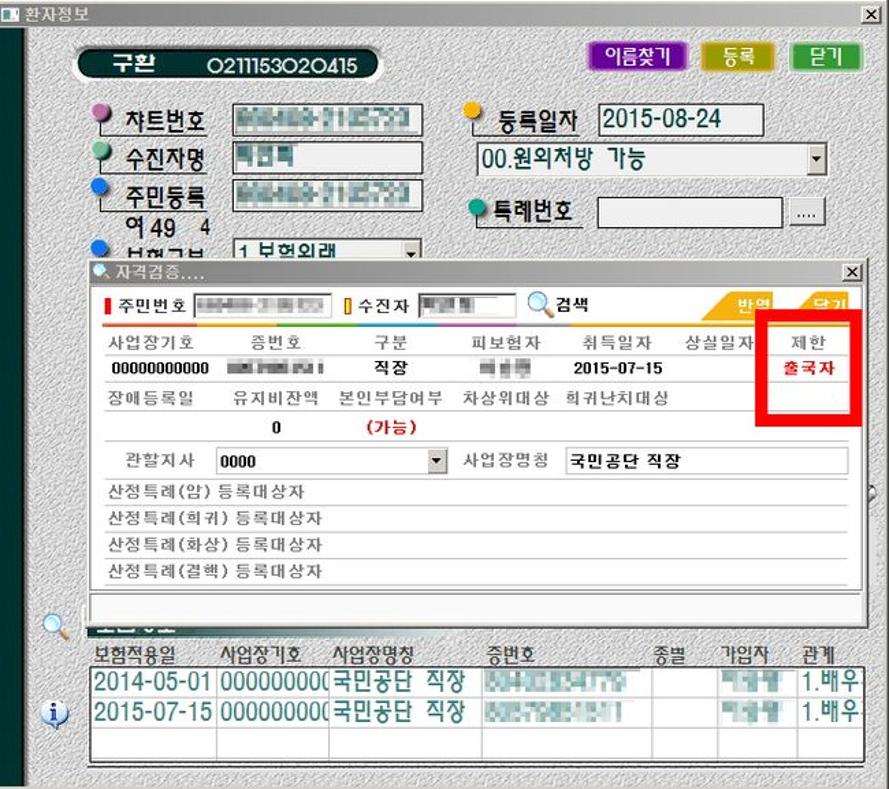
Task: Click the magnifier icon left of bottom panel
Action: (56, 625)
